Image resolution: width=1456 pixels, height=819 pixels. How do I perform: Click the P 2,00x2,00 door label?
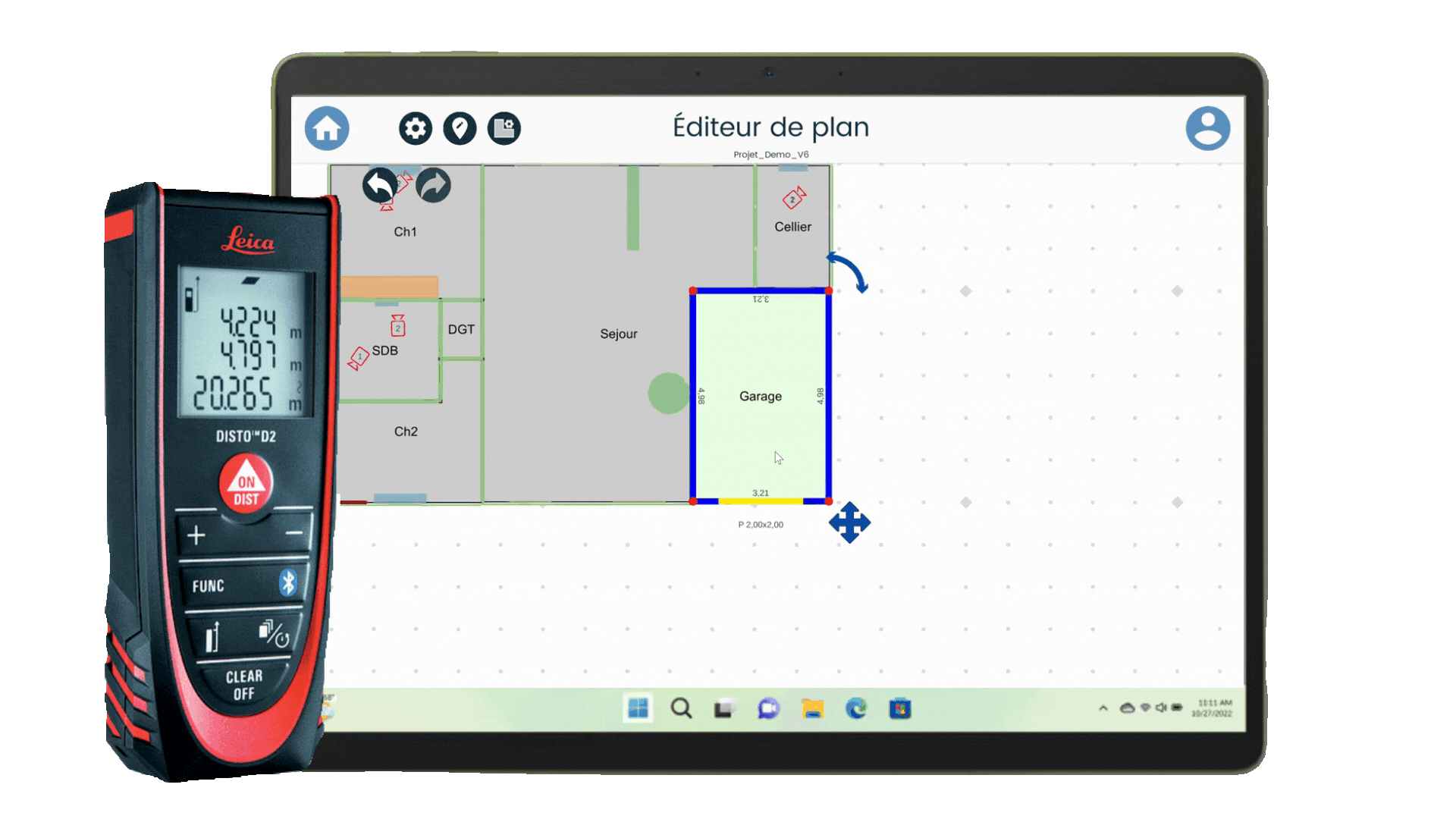tap(761, 525)
